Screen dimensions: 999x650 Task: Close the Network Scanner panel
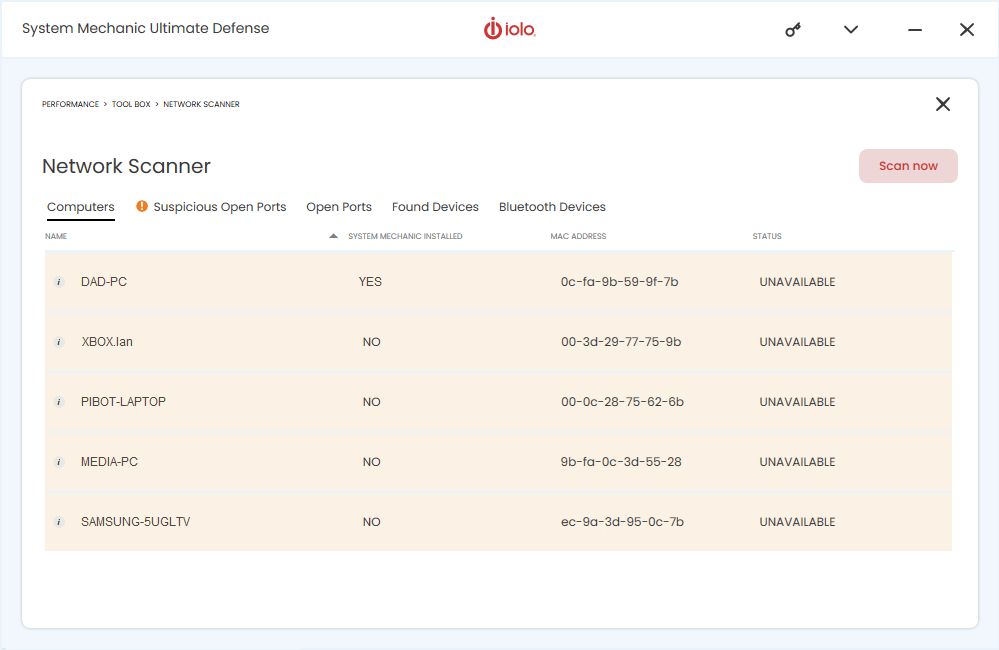pyautogui.click(x=943, y=104)
